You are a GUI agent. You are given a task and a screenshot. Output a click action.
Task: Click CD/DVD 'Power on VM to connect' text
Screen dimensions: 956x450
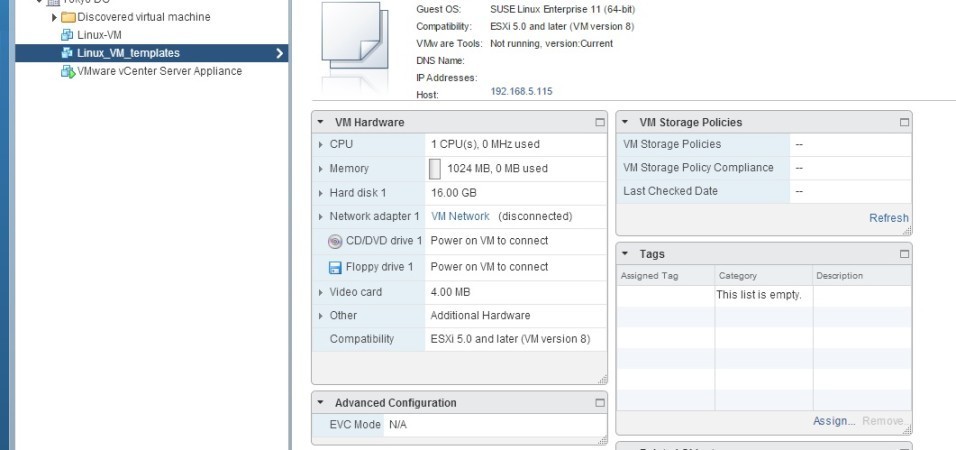tap(489, 241)
